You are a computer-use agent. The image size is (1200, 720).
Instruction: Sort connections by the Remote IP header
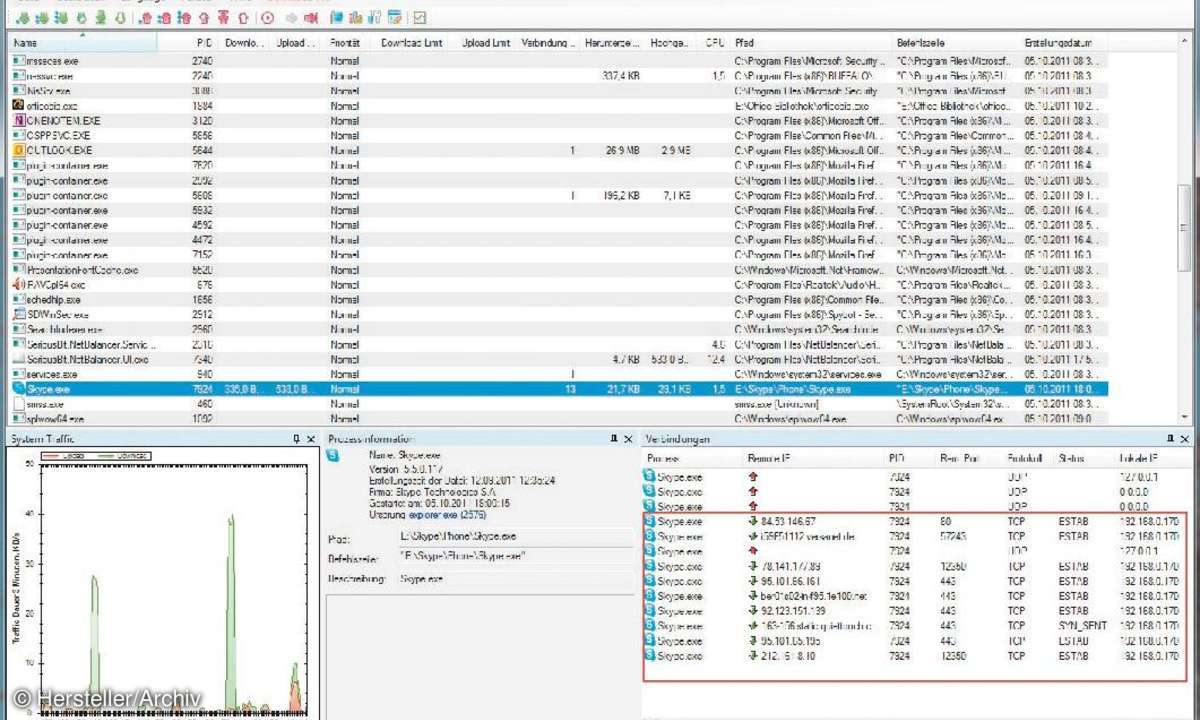pyautogui.click(x=815, y=457)
